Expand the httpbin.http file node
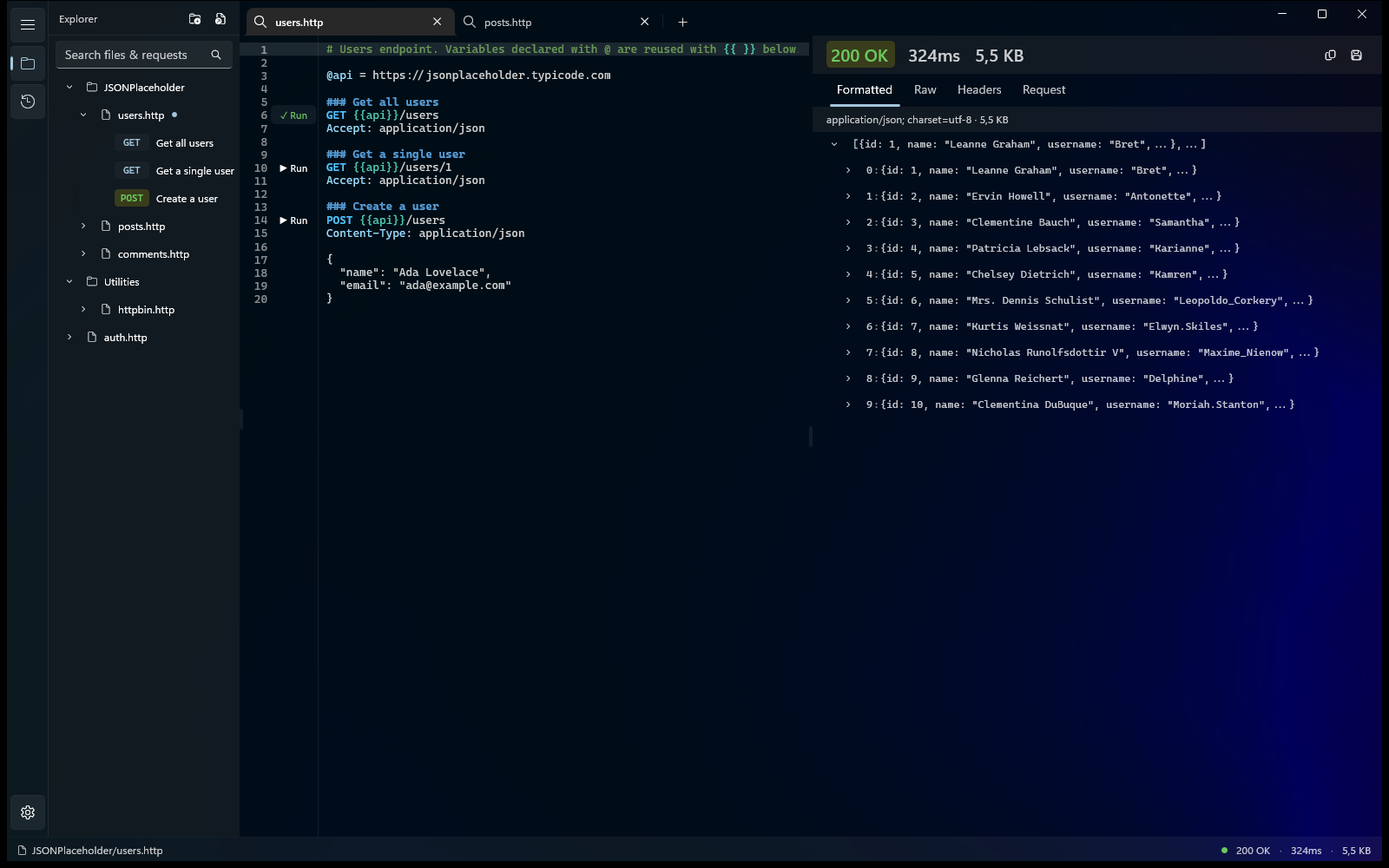The height and width of the screenshot is (868, 1389). [x=83, y=309]
